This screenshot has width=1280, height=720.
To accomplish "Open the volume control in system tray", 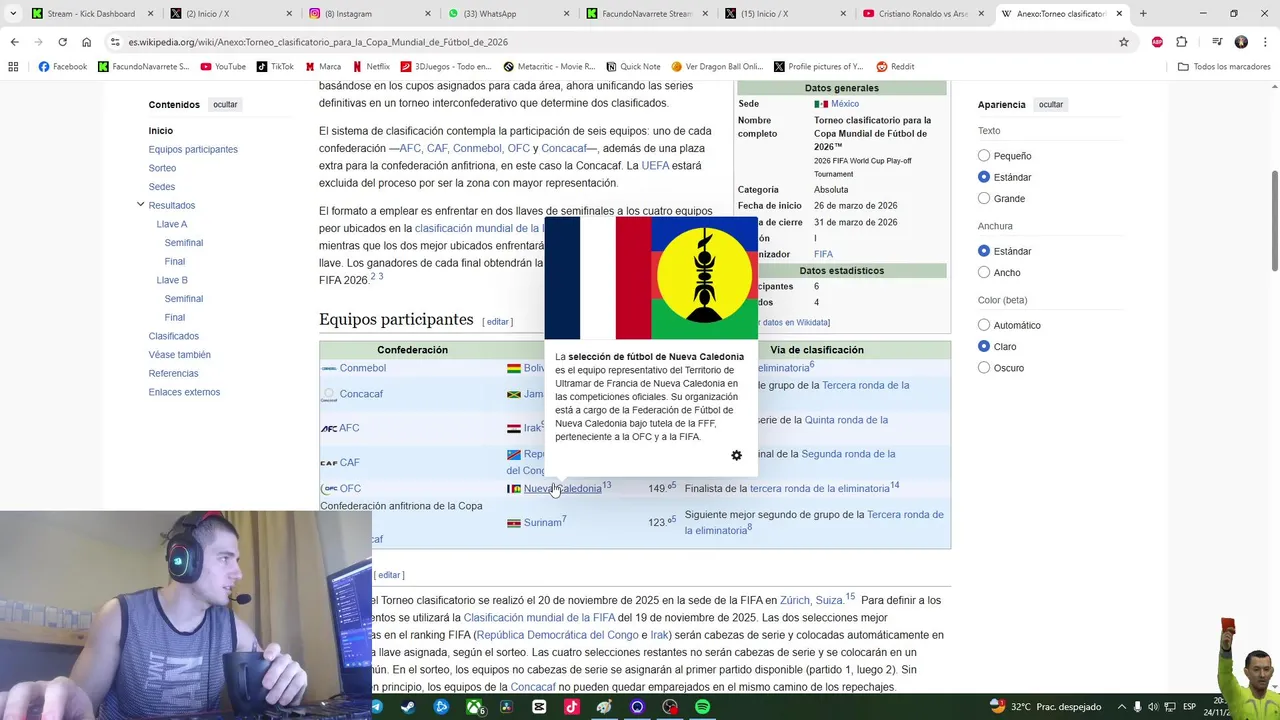I will coord(1152,707).
